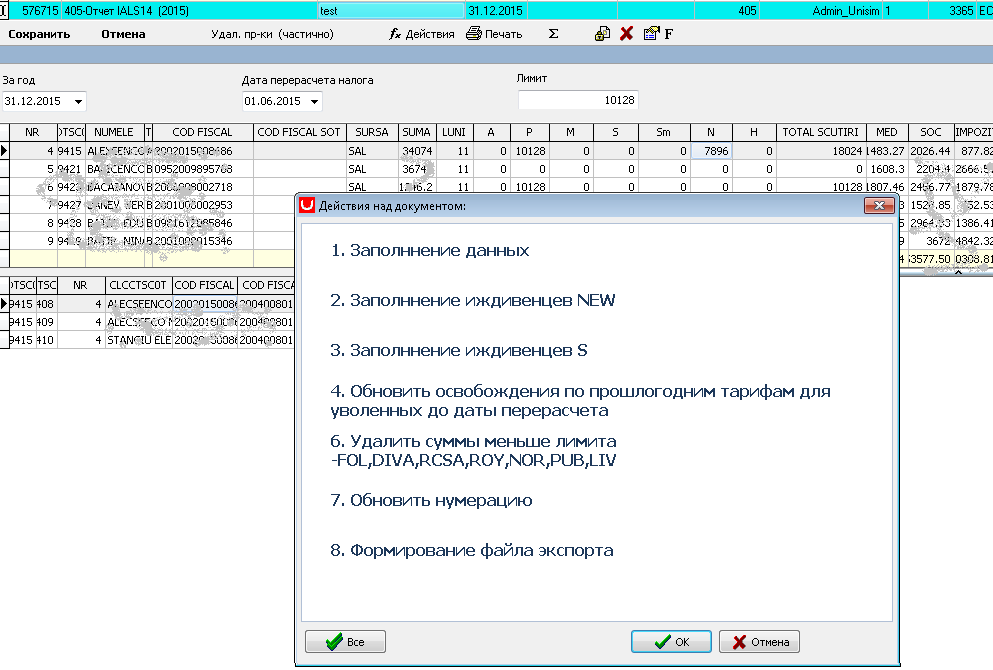Click Удал. пр-ки (частично) in toolbar
The width and height of the screenshot is (993, 670).
[272, 34]
